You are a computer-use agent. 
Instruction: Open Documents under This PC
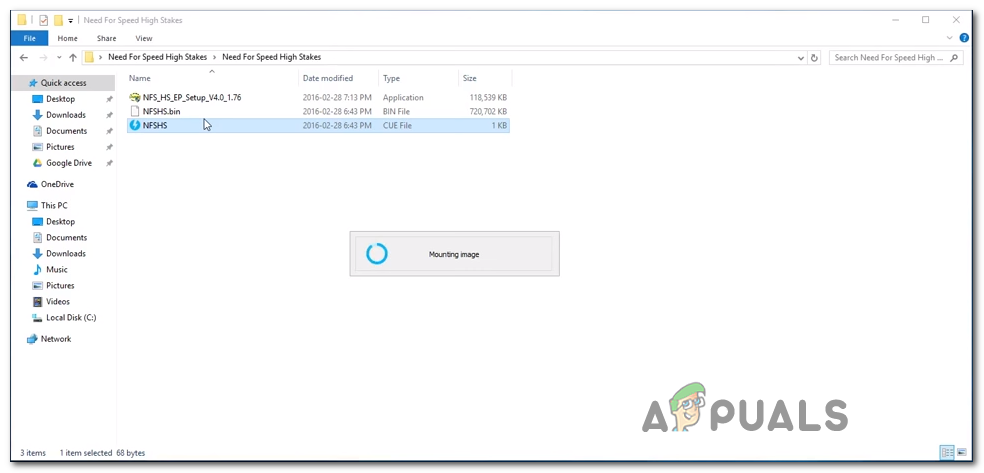point(67,238)
